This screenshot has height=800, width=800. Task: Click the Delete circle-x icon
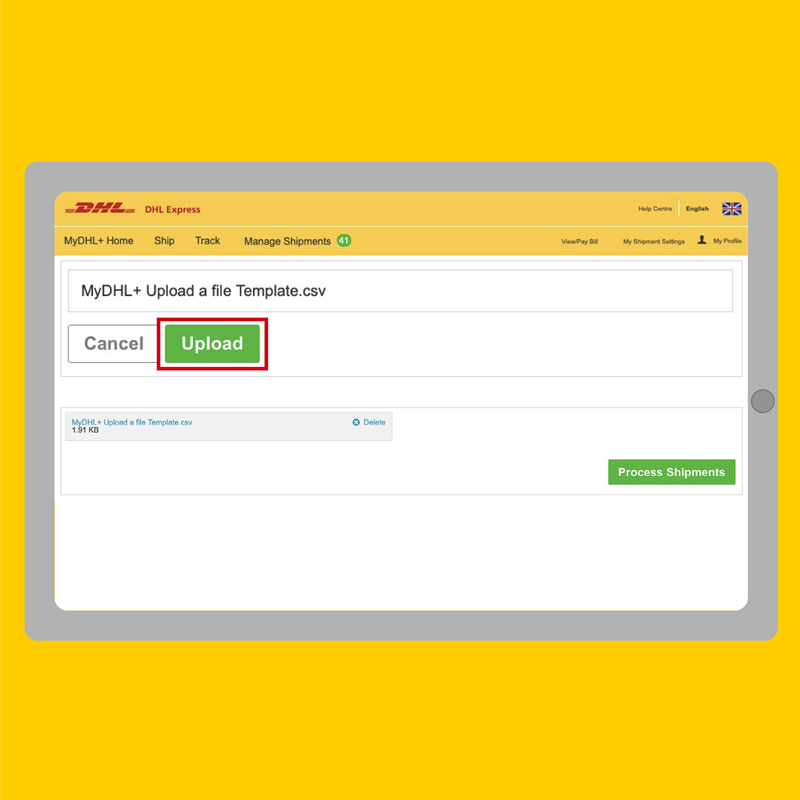pyautogui.click(x=356, y=422)
